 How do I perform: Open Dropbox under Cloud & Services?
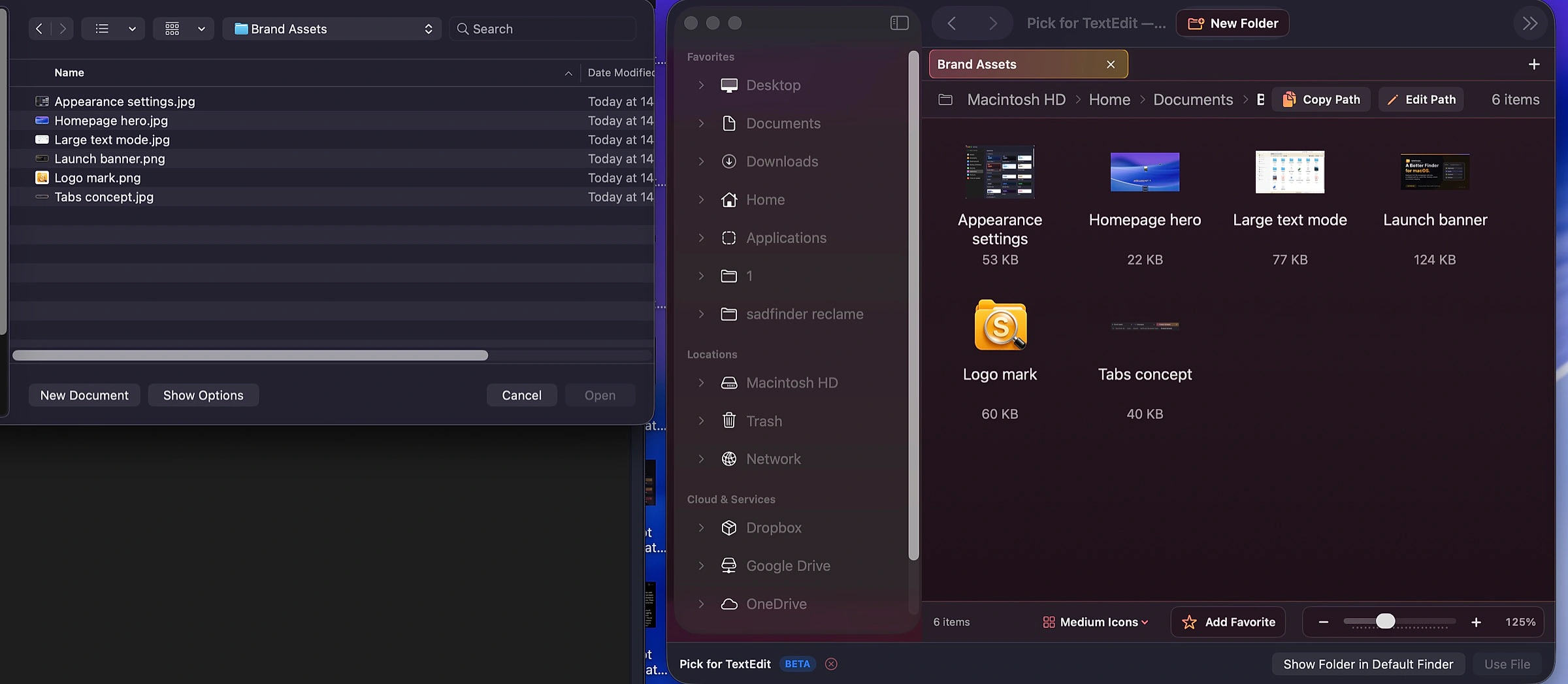coord(774,528)
